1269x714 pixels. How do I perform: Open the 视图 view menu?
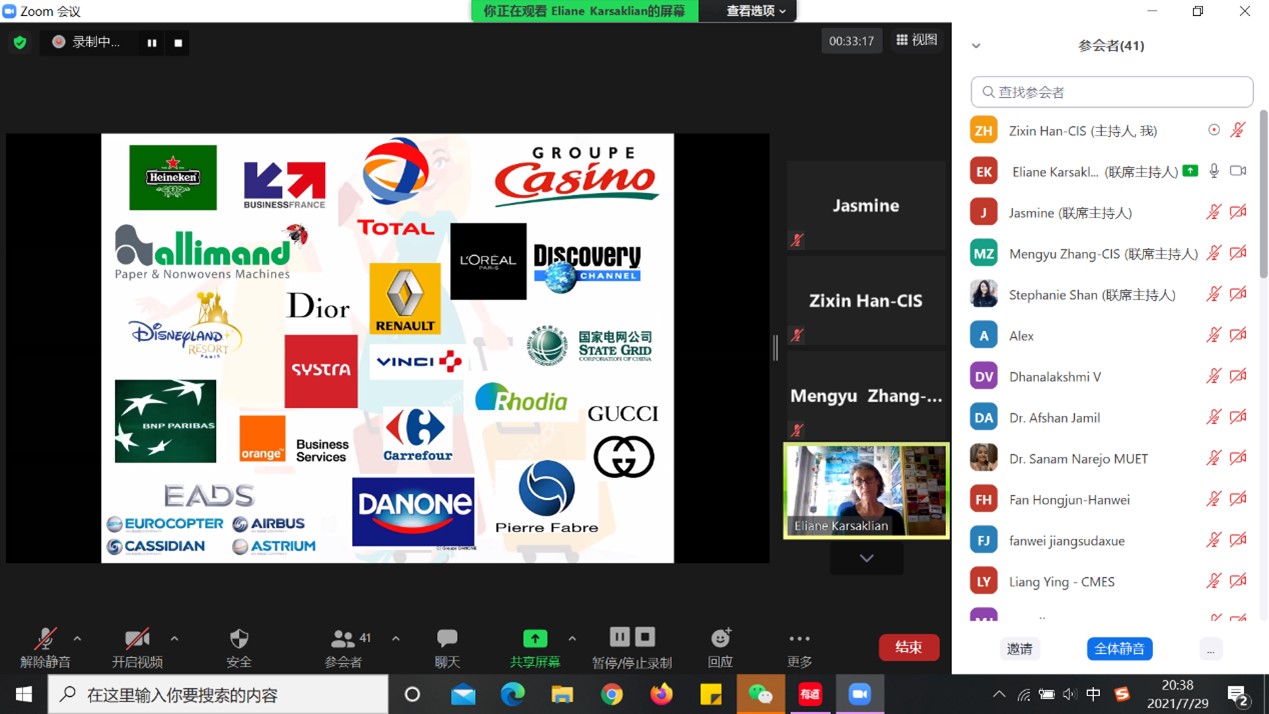pyautogui.click(x=916, y=40)
